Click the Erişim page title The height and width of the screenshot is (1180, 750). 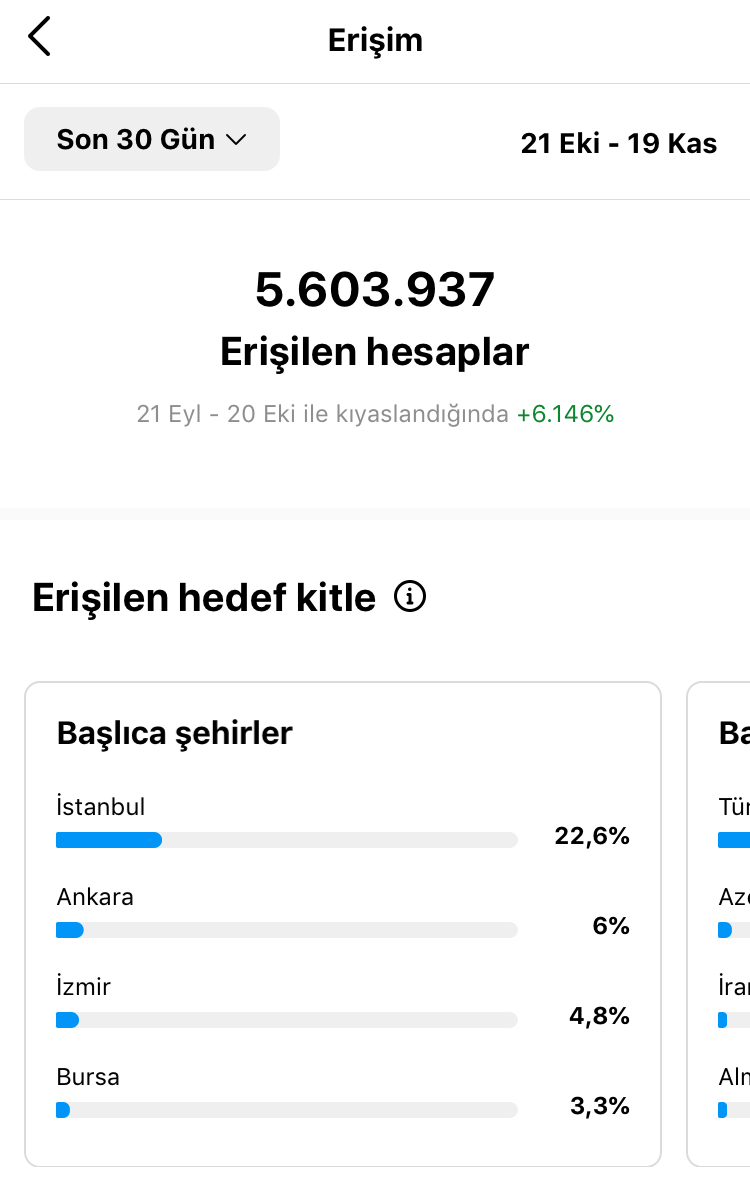[x=375, y=40]
